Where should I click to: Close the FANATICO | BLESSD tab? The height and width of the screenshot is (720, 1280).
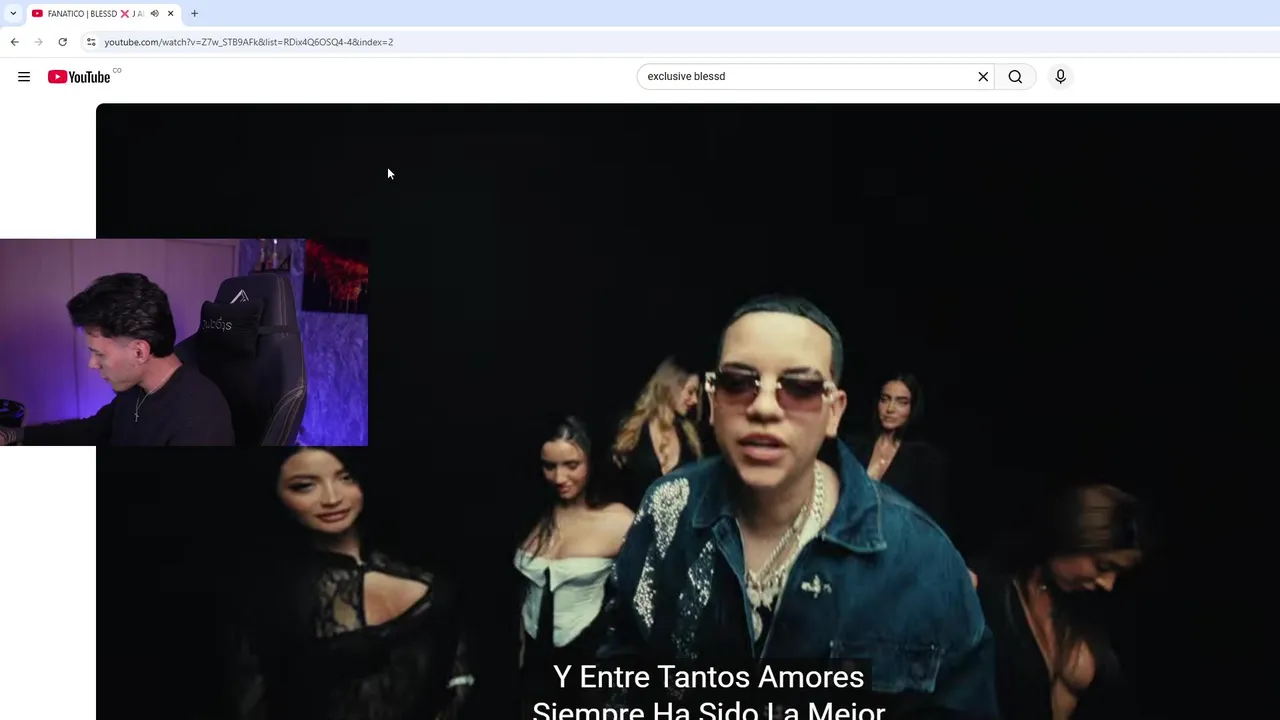[170, 14]
